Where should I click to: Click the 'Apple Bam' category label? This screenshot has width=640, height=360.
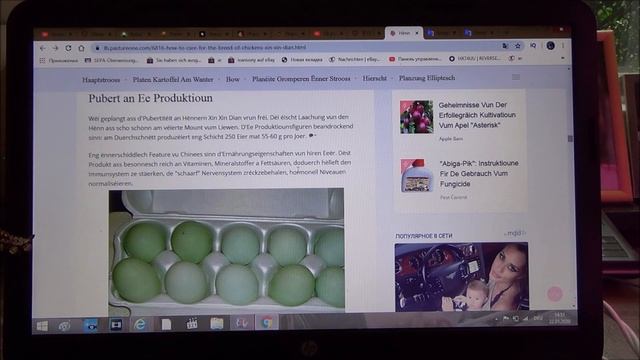coord(451,139)
